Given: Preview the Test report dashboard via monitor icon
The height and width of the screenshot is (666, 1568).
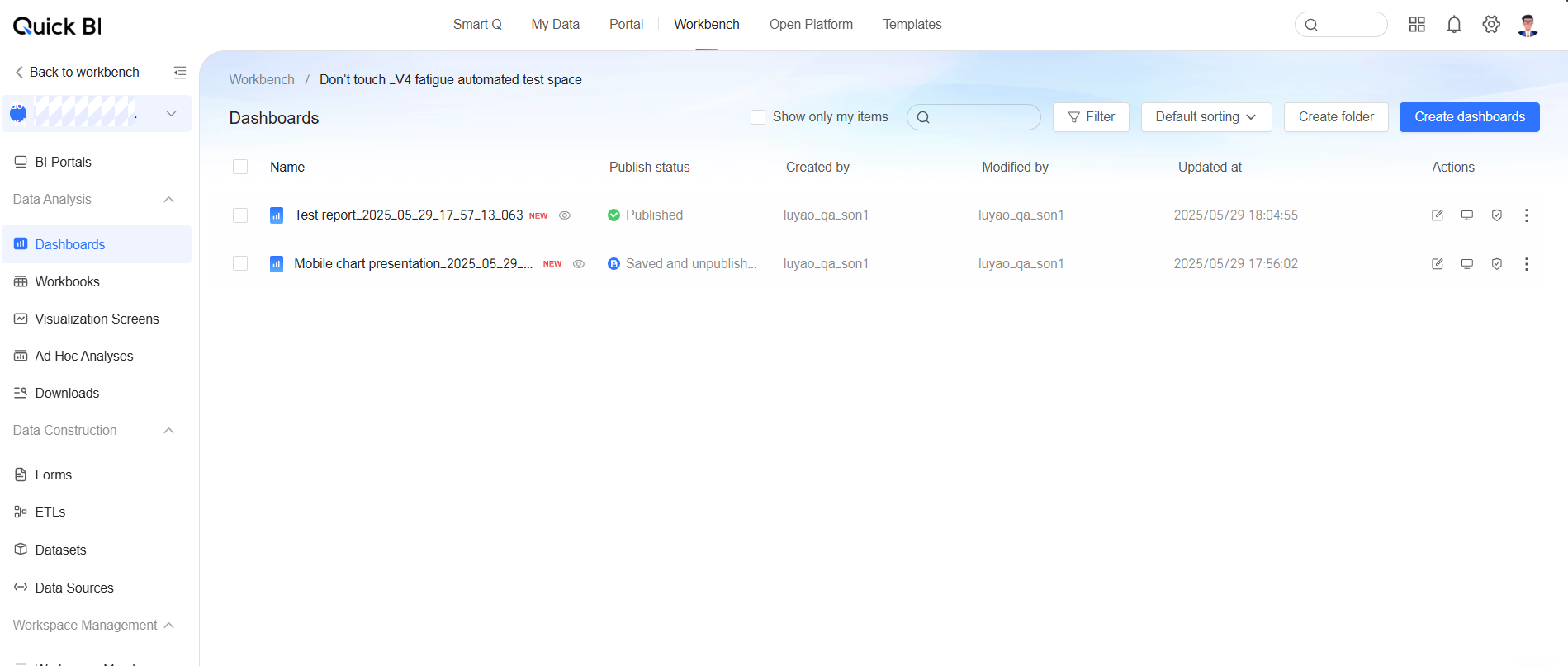Looking at the screenshot, I should pos(1467,215).
